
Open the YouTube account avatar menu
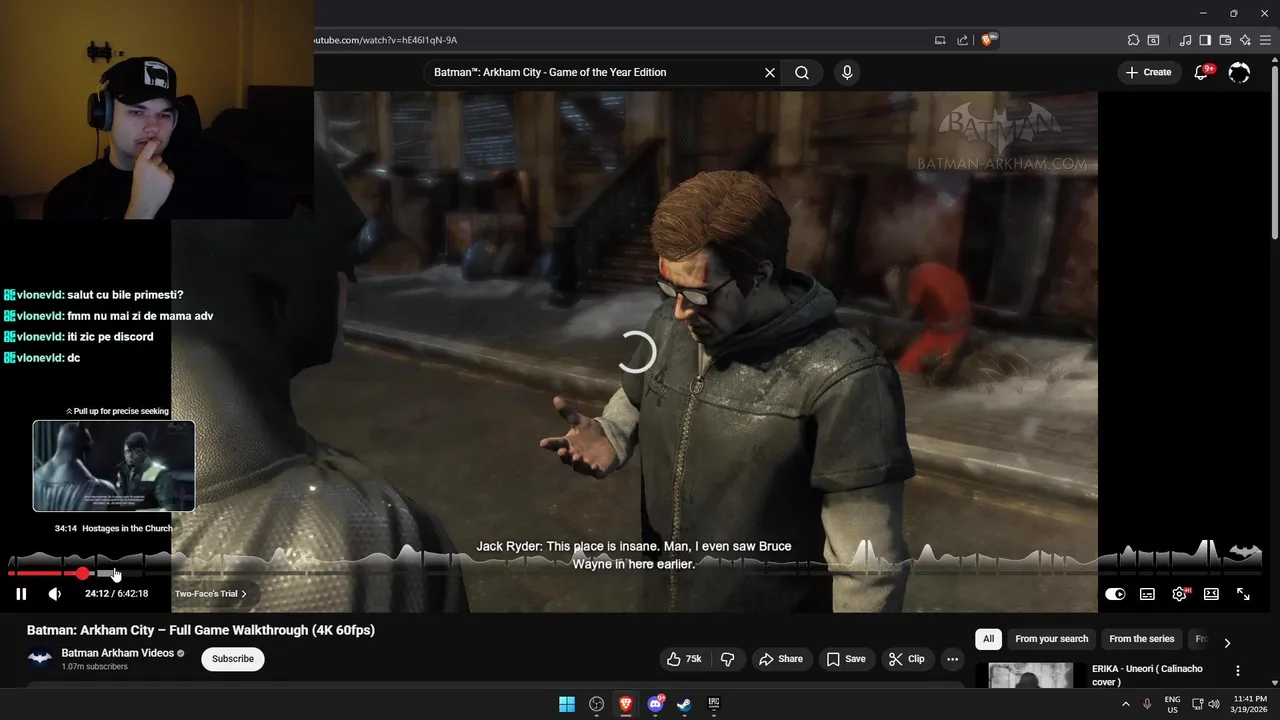point(1239,72)
